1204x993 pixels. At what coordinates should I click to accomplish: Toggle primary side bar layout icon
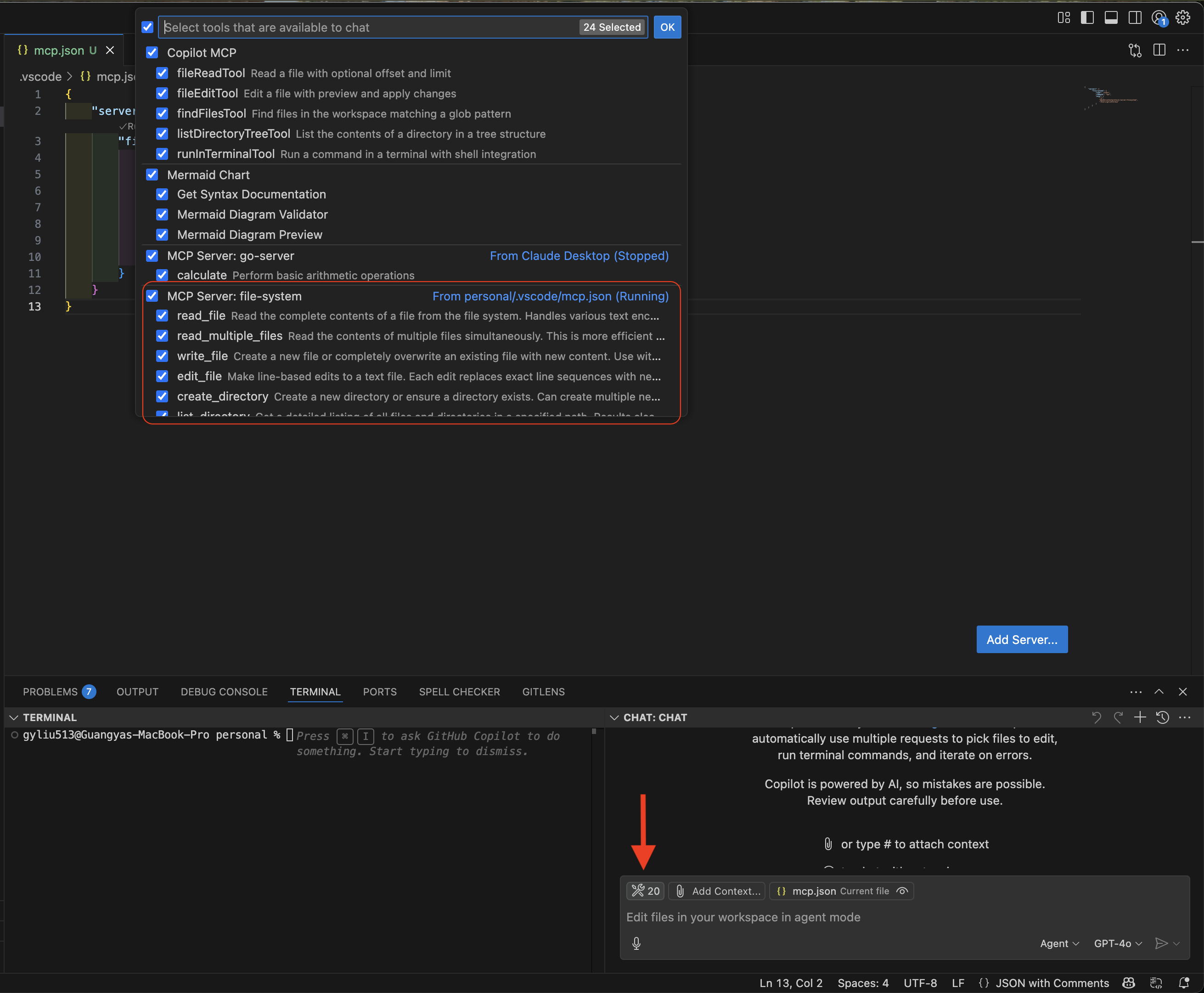(x=1087, y=18)
